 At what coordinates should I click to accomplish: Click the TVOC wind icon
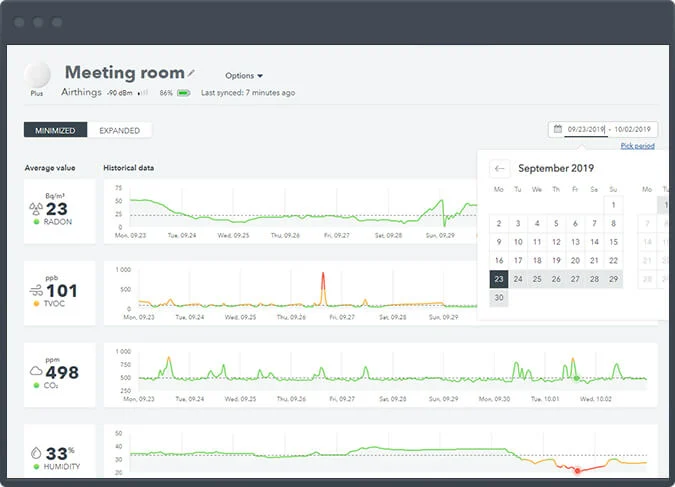36,291
